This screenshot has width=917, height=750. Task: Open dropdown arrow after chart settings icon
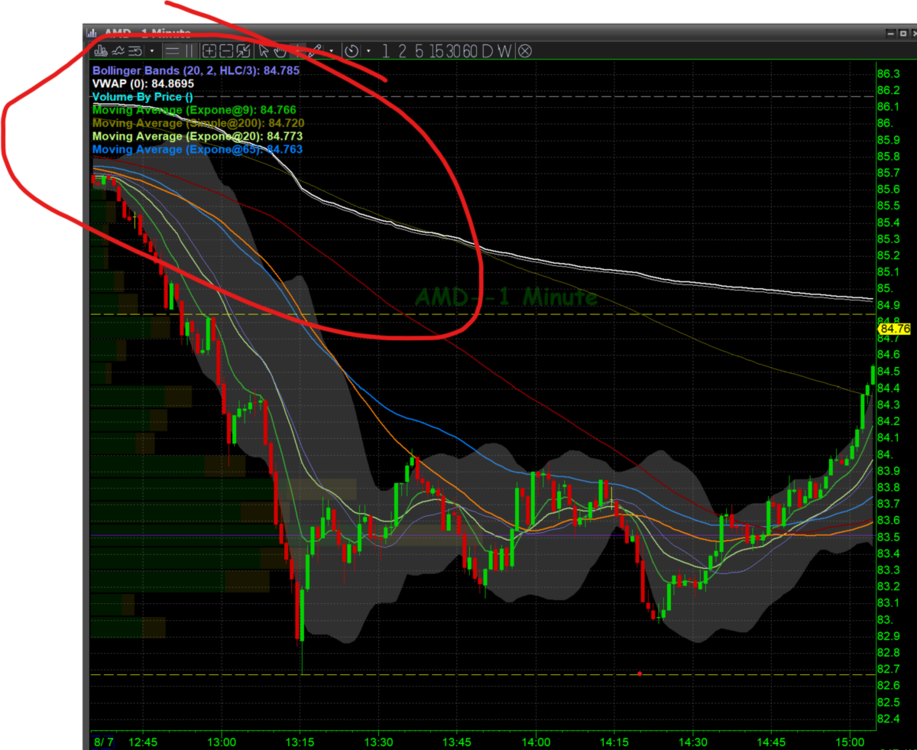(x=152, y=50)
